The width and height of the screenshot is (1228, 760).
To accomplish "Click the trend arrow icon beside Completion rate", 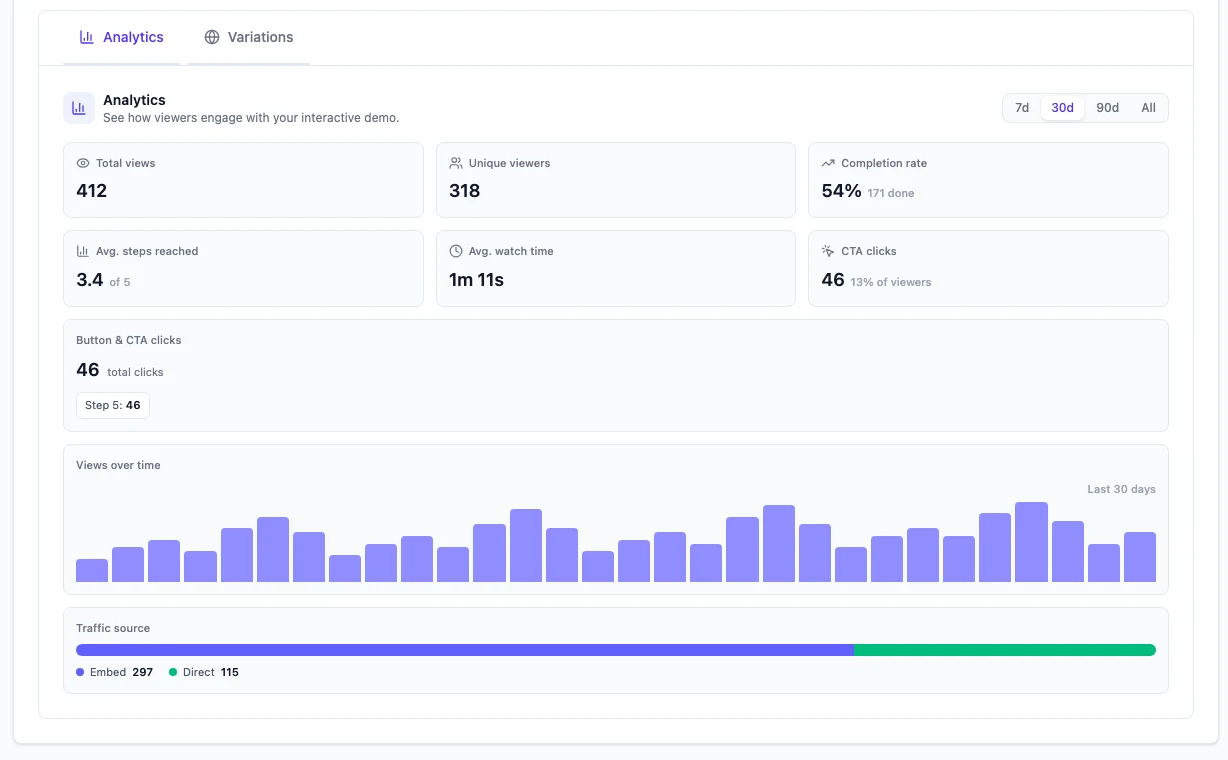I will tap(828, 163).
